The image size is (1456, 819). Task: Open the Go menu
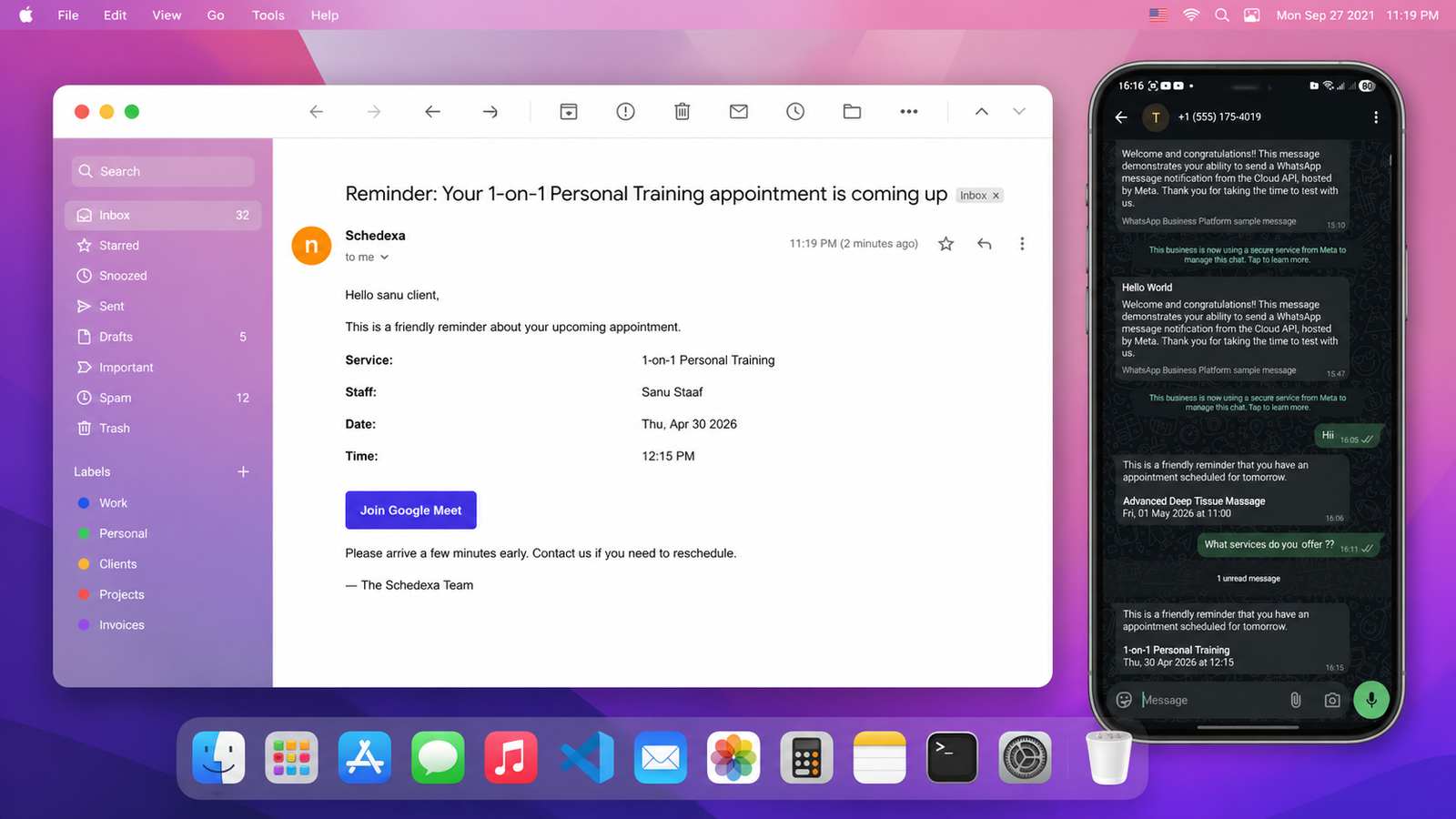(x=216, y=15)
